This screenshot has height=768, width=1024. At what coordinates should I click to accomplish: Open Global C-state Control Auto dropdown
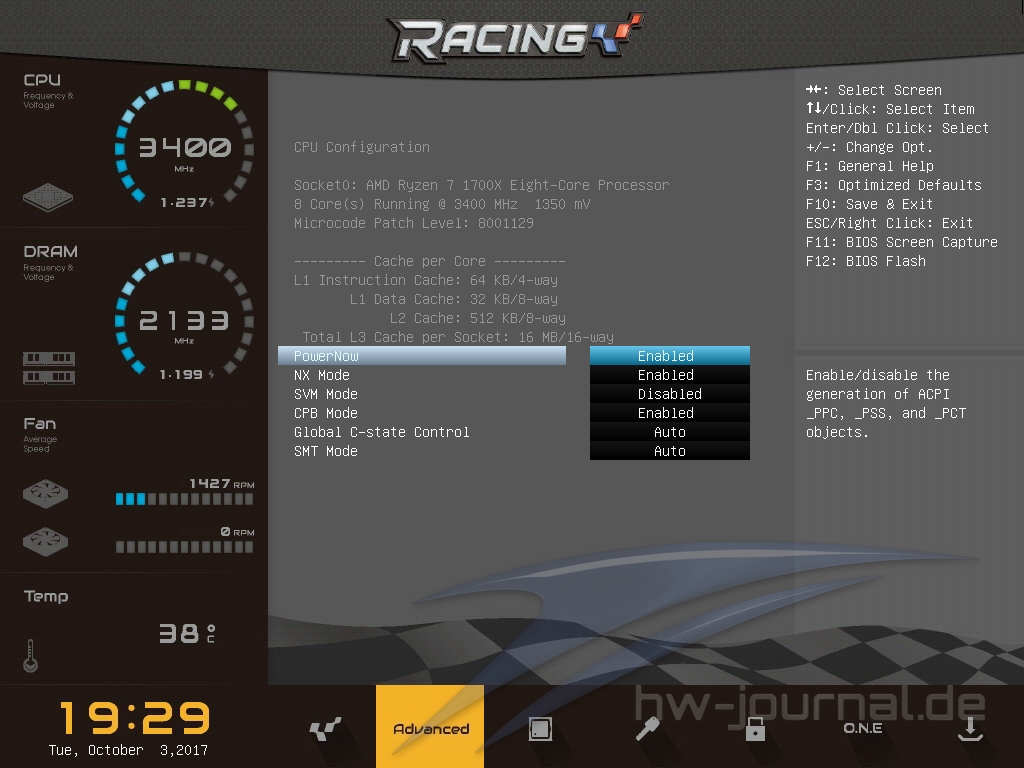(x=669, y=432)
